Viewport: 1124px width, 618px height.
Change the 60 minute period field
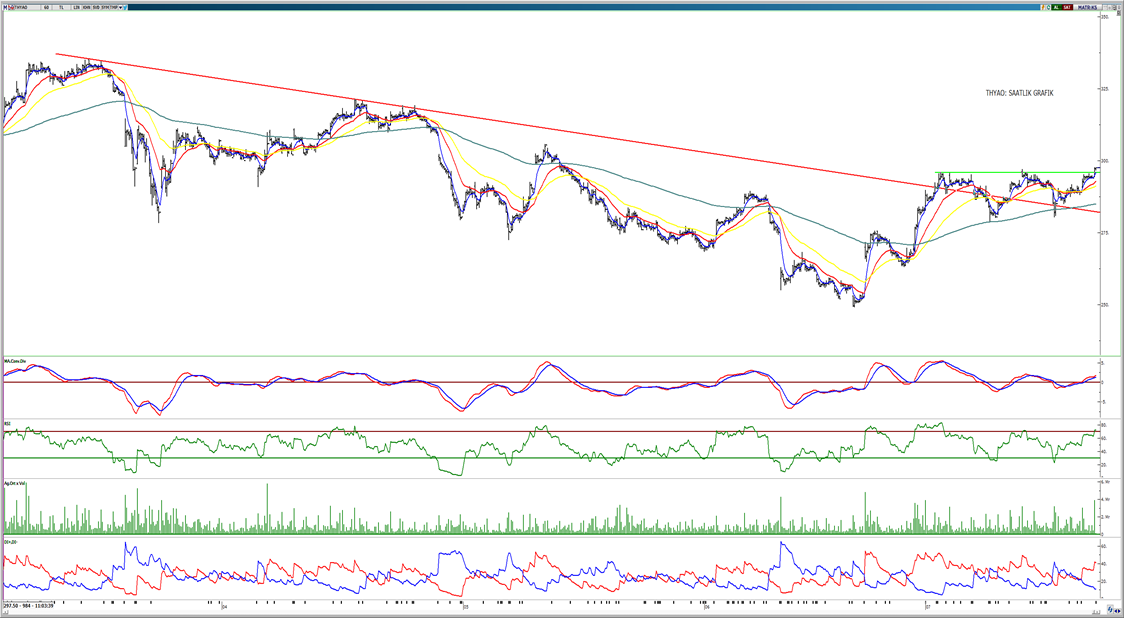click(x=46, y=7)
